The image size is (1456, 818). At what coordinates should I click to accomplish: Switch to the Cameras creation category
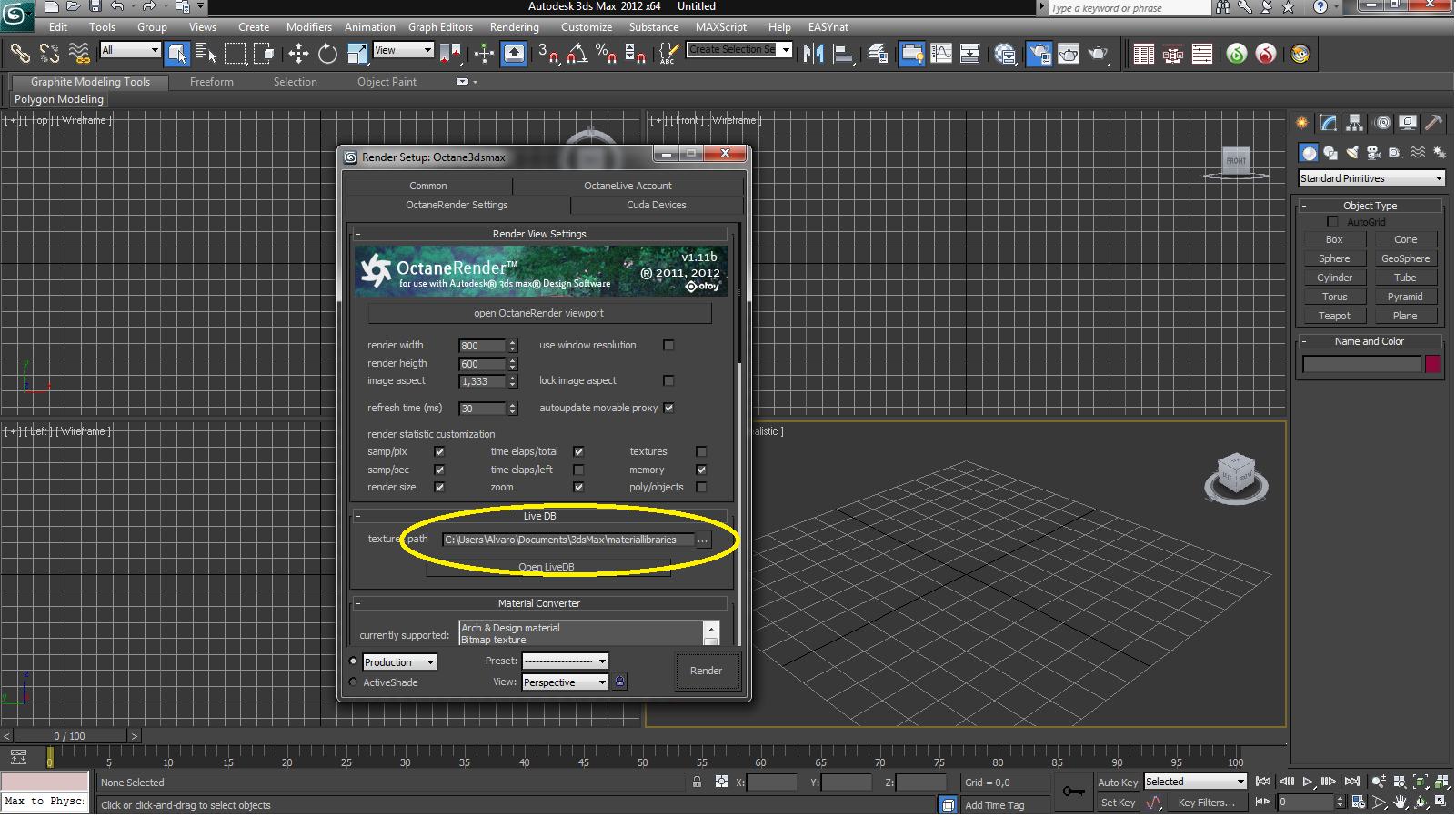point(1373,153)
